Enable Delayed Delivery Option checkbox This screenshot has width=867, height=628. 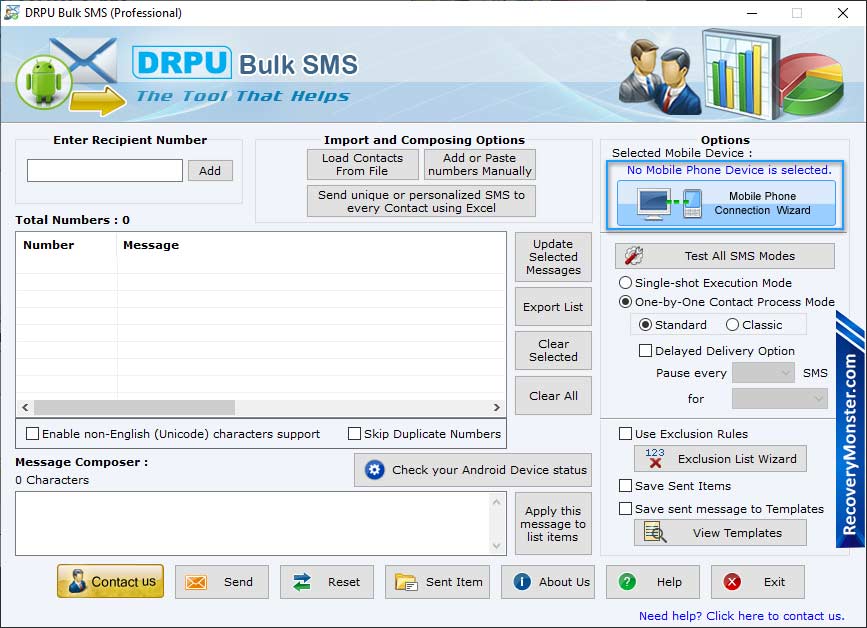point(645,350)
